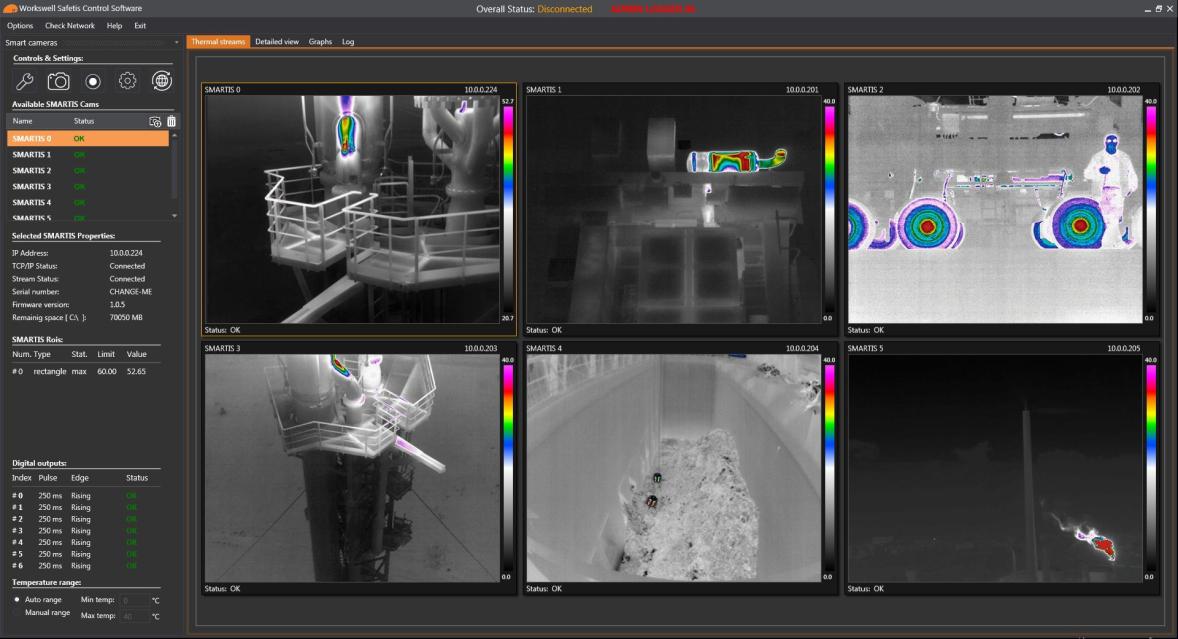This screenshot has width=1178, height=639.
Task: Click the SMARTIS 2 color palette scale
Action: click(1151, 209)
